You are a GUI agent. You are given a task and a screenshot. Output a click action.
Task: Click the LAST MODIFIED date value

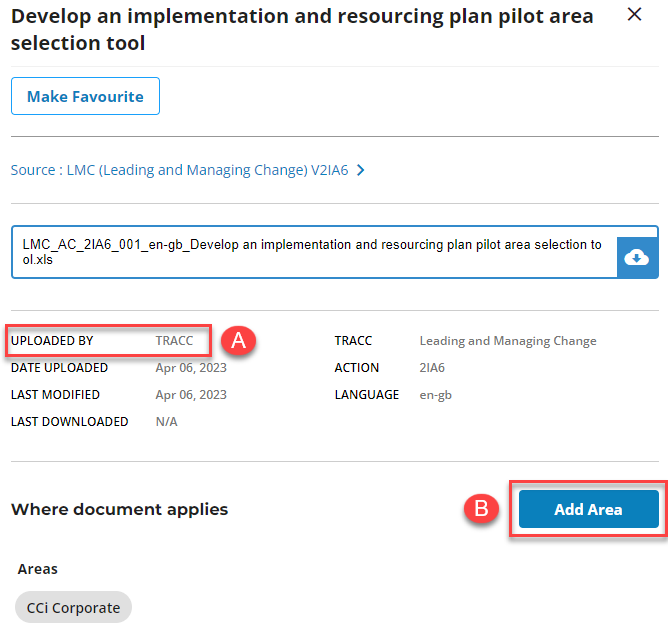191,395
